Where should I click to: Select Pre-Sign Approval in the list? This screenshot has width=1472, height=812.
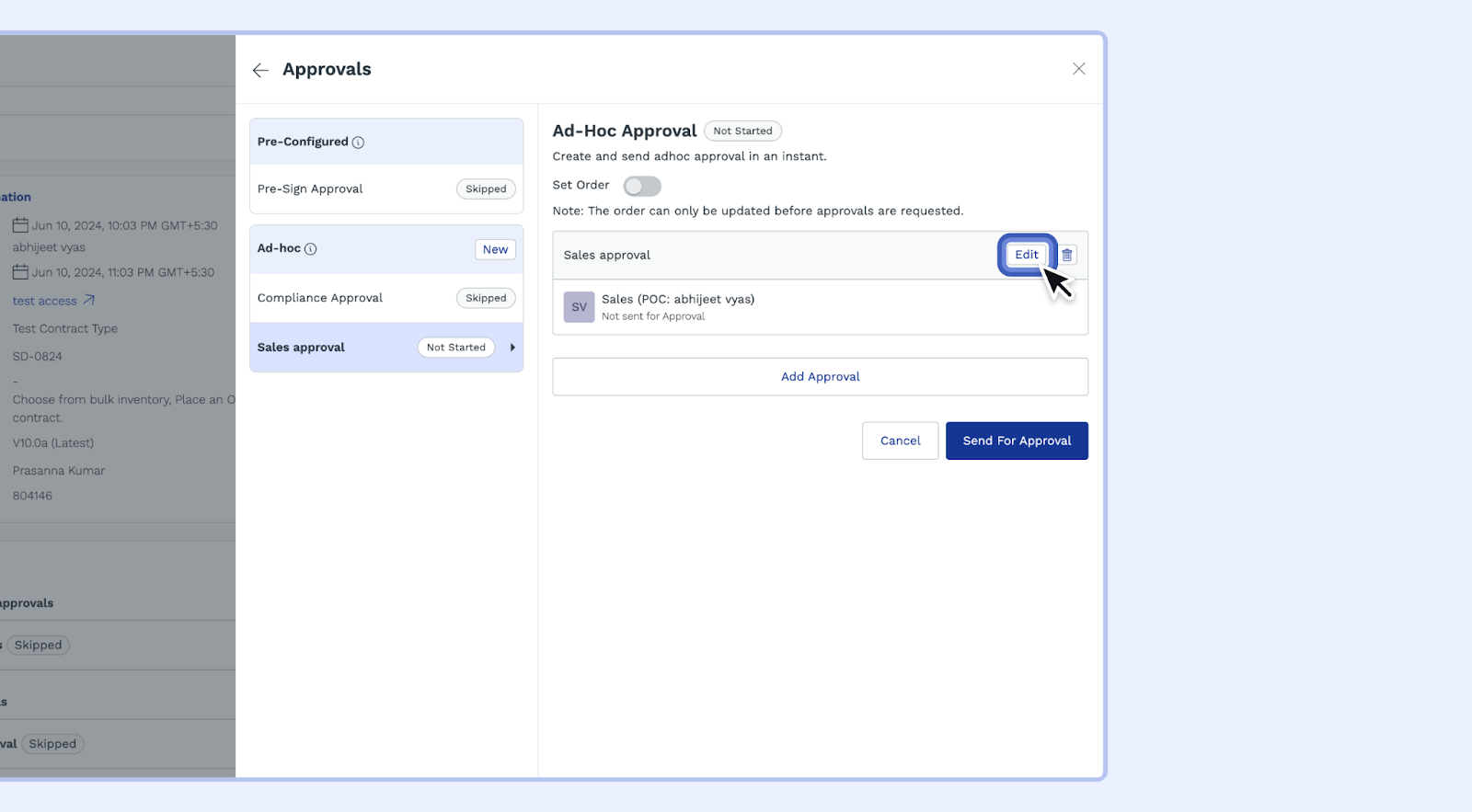311,189
